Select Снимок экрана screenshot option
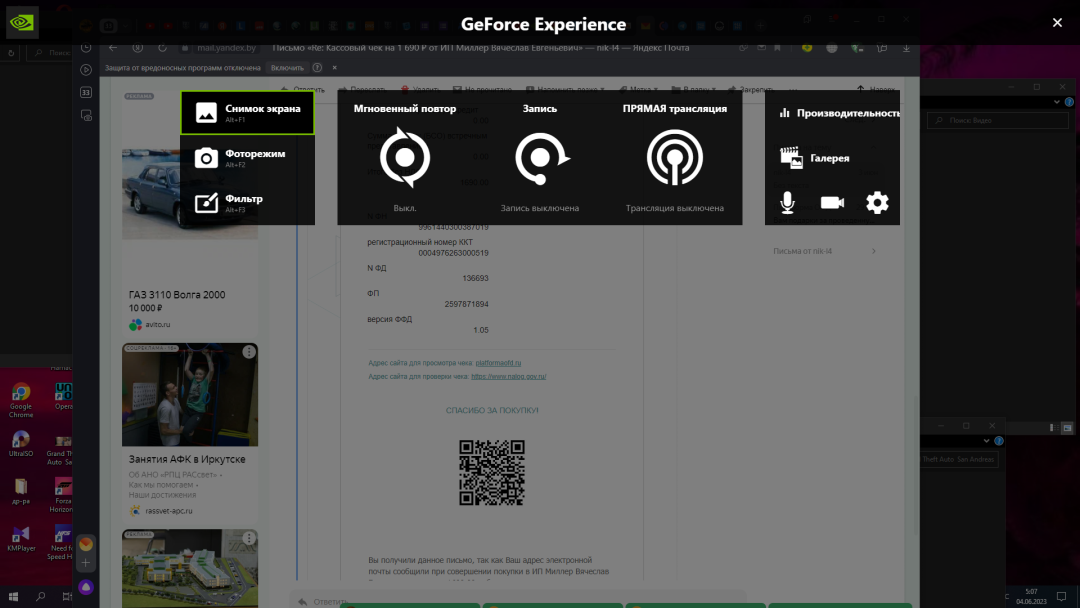The image size is (1080, 608). [x=247, y=112]
